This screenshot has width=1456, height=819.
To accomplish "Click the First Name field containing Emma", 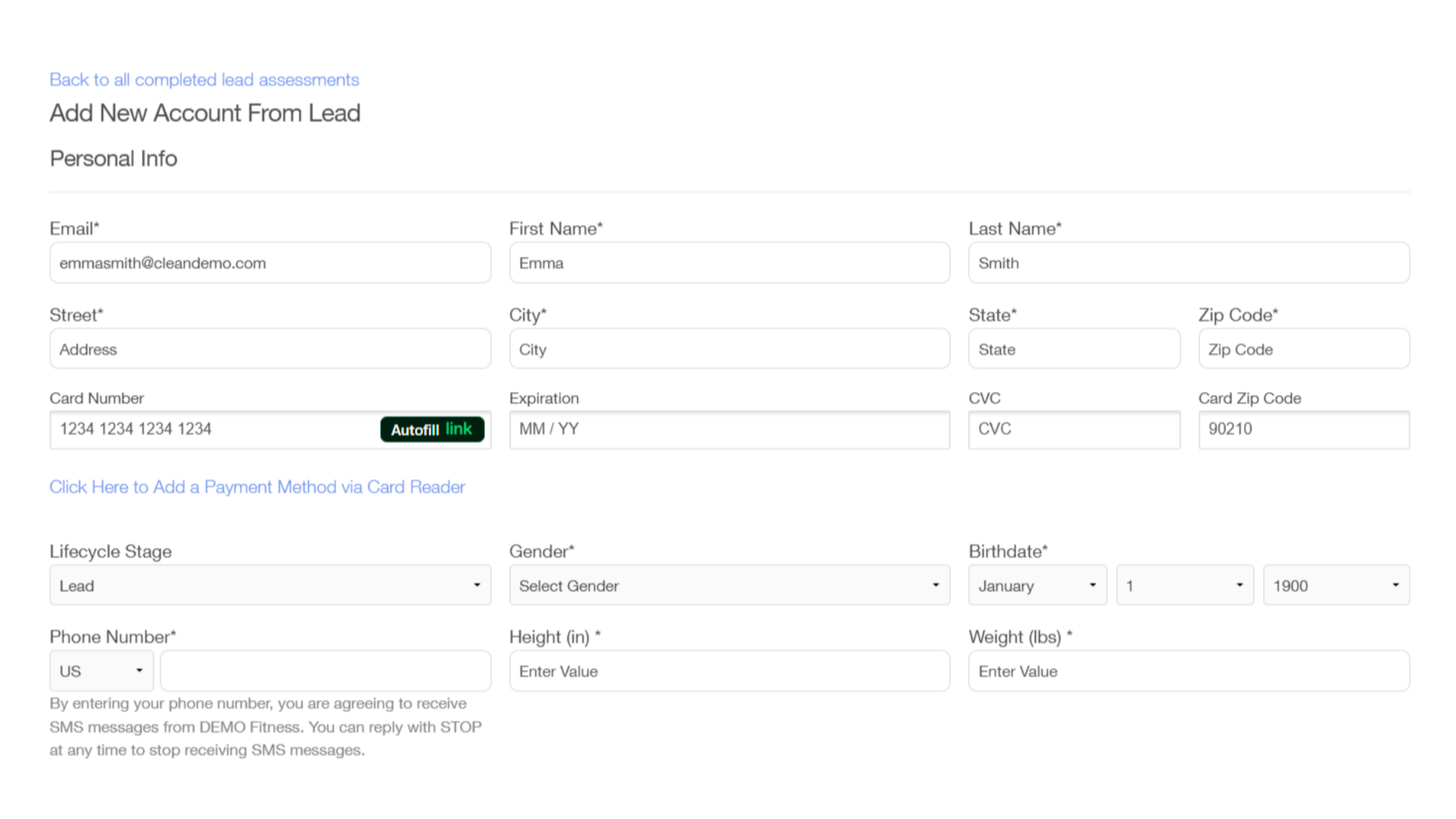I will pyautogui.click(x=730, y=262).
